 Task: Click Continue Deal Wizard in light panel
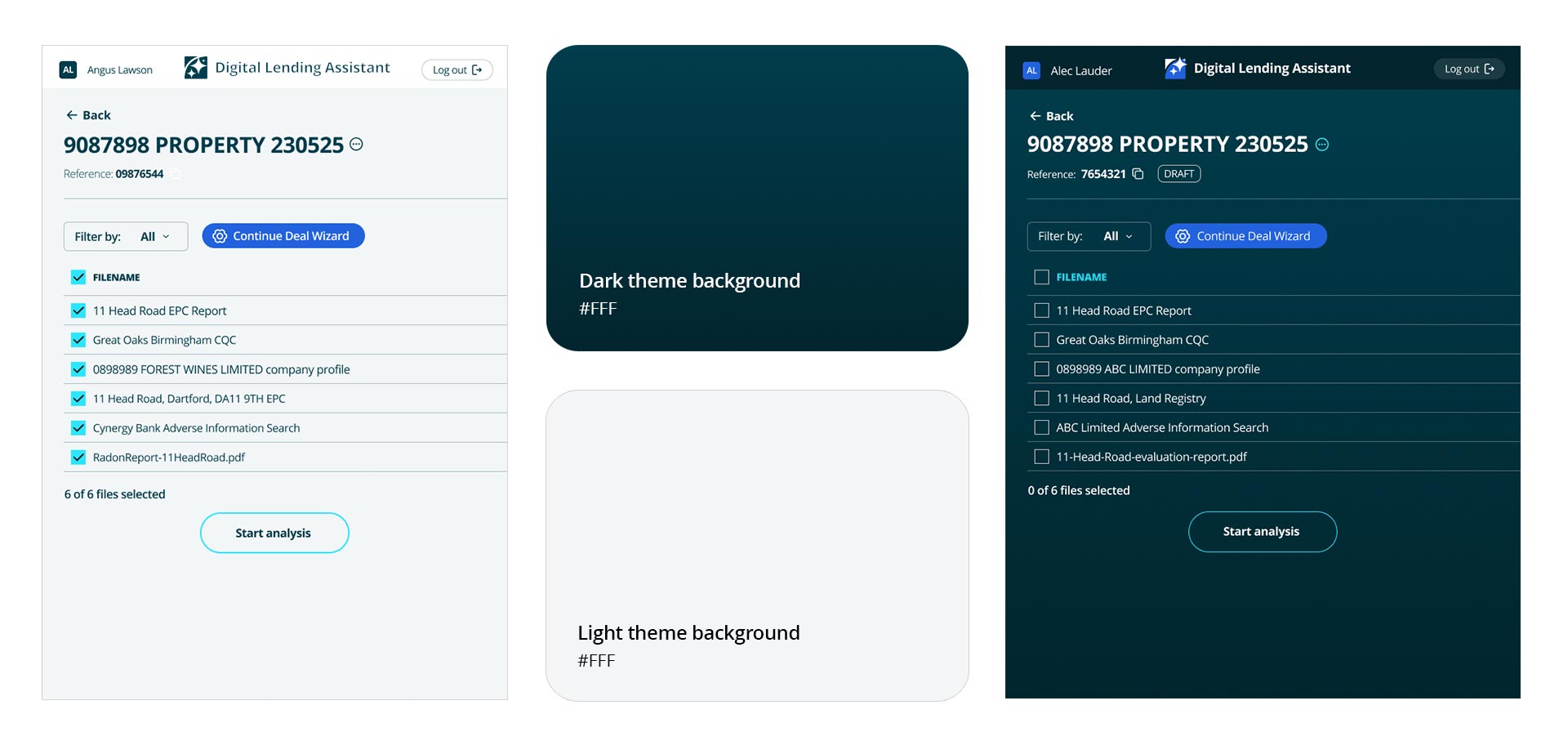click(283, 236)
